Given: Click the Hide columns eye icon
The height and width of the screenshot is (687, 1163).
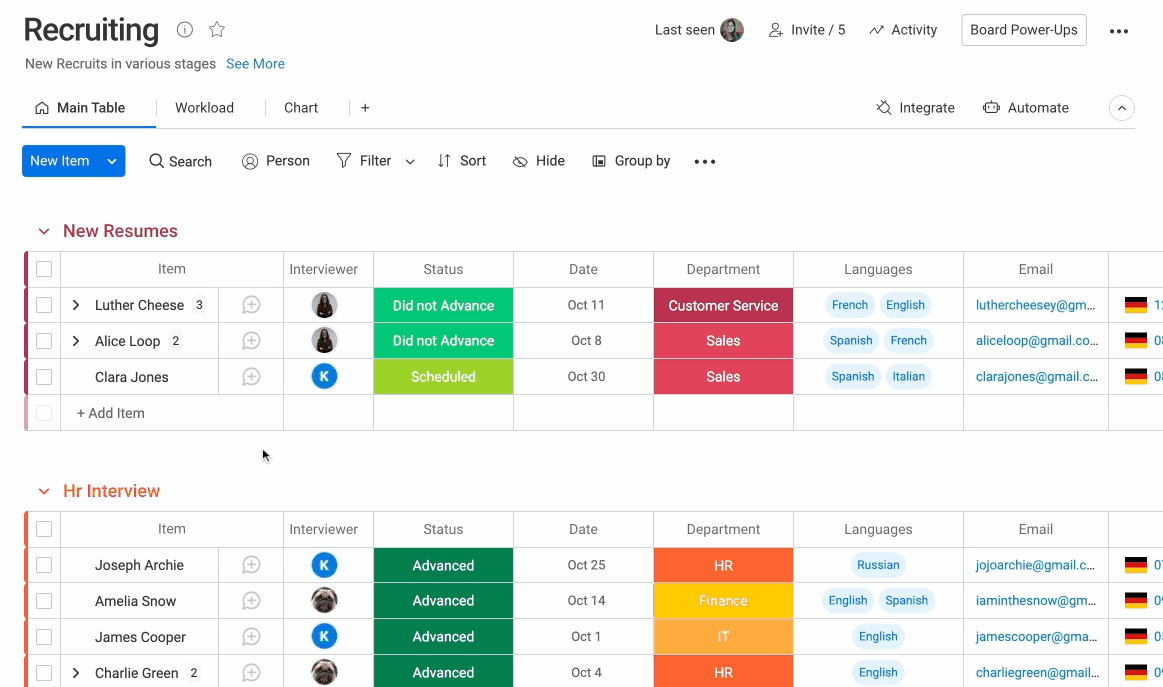Looking at the screenshot, I should click(520, 161).
